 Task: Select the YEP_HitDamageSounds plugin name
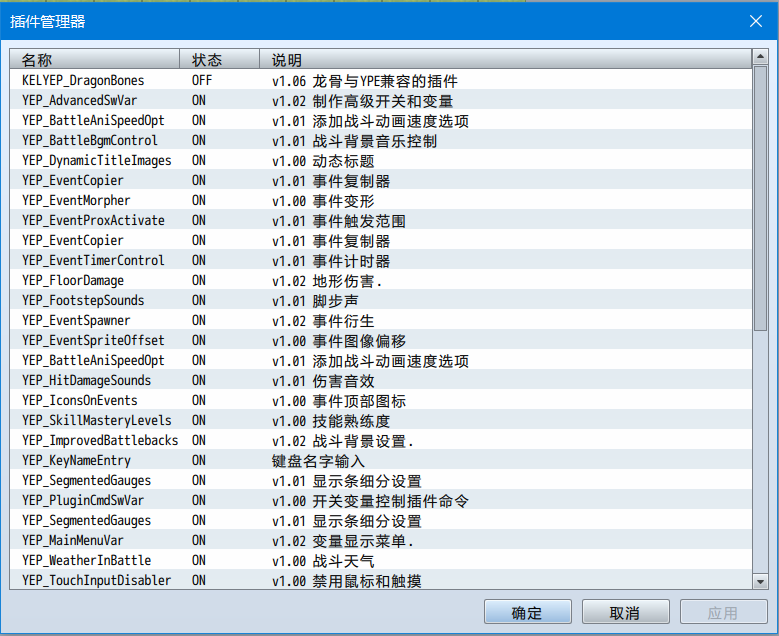(86, 380)
